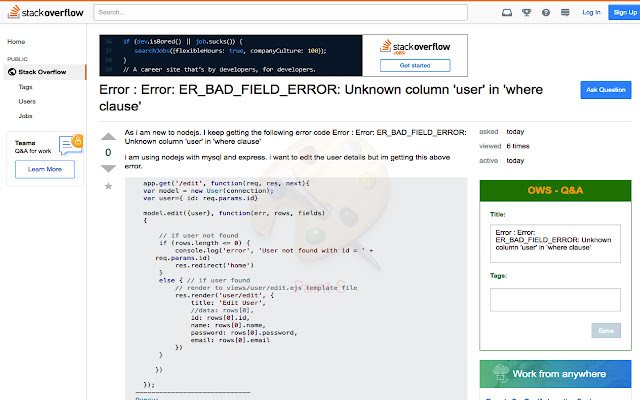Open Tags in the sidebar
This screenshot has width=640, height=400.
coord(26,87)
